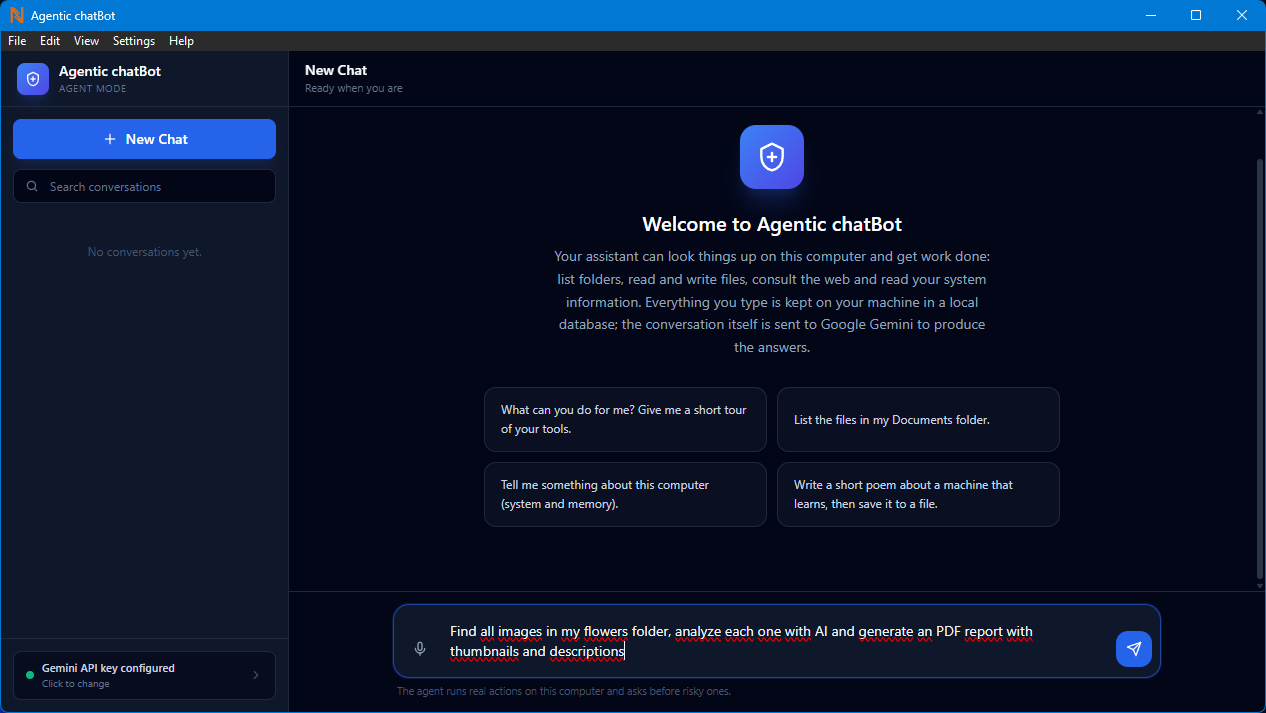The width and height of the screenshot is (1266, 713).
Task: Select 'Write a short poem' suggestion card
Action: pos(918,494)
